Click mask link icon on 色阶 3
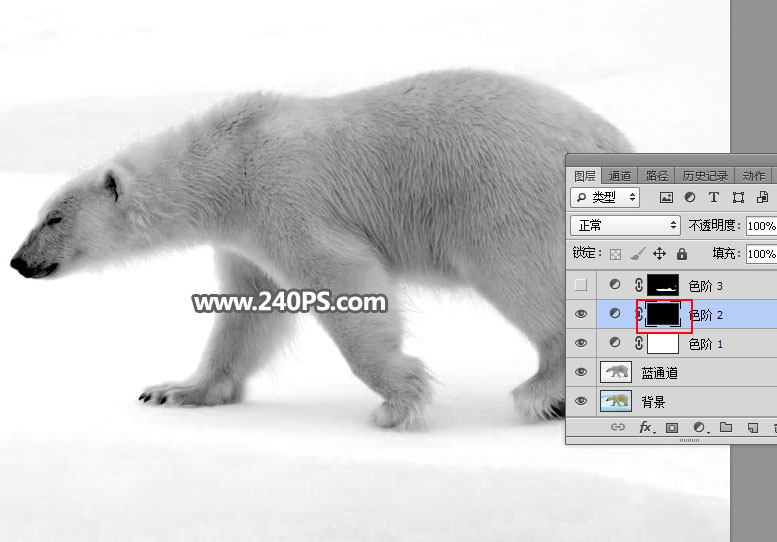 click(x=639, y=285)
